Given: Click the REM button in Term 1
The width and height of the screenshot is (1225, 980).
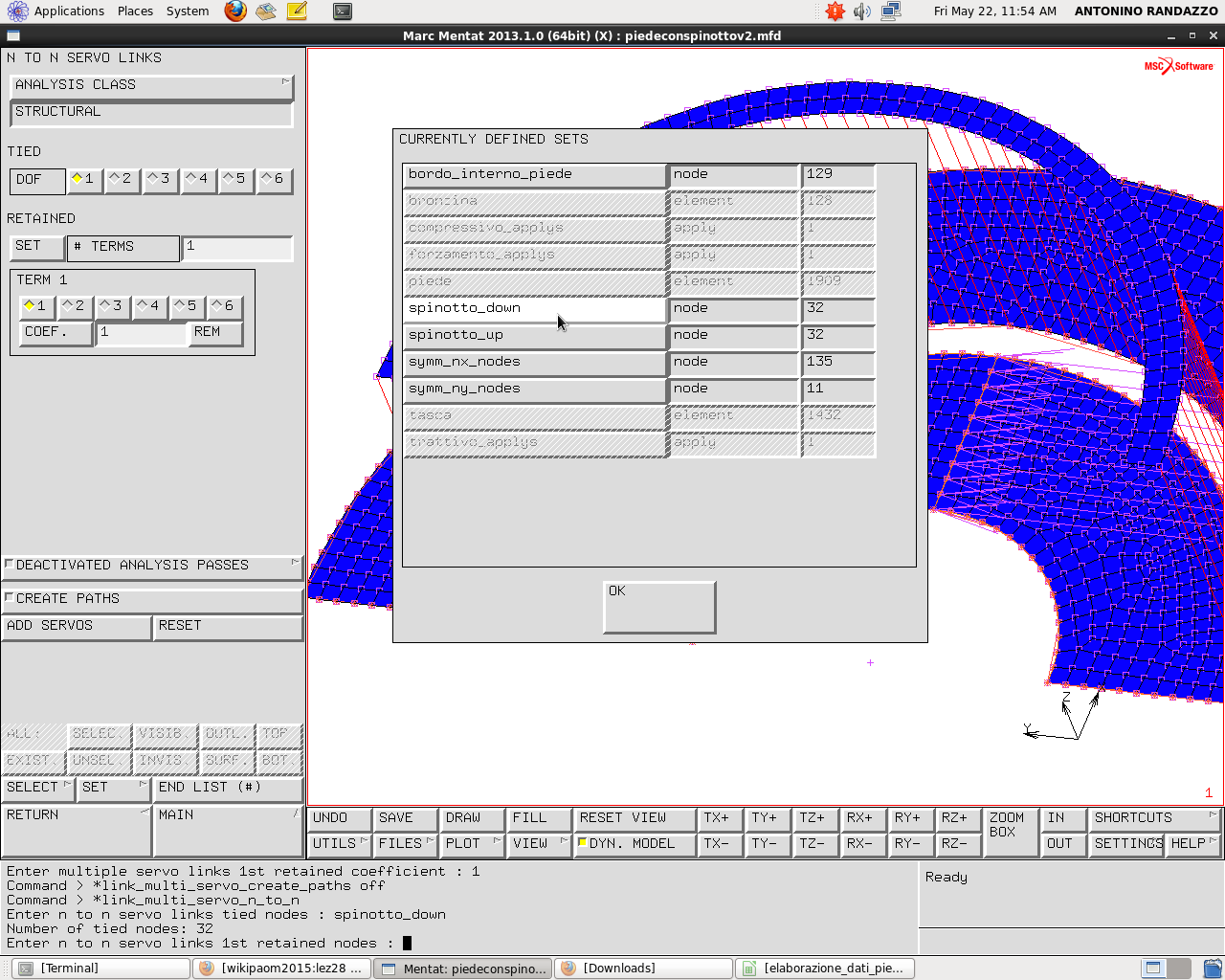Looking at the screenshot, I should [216, 333].
